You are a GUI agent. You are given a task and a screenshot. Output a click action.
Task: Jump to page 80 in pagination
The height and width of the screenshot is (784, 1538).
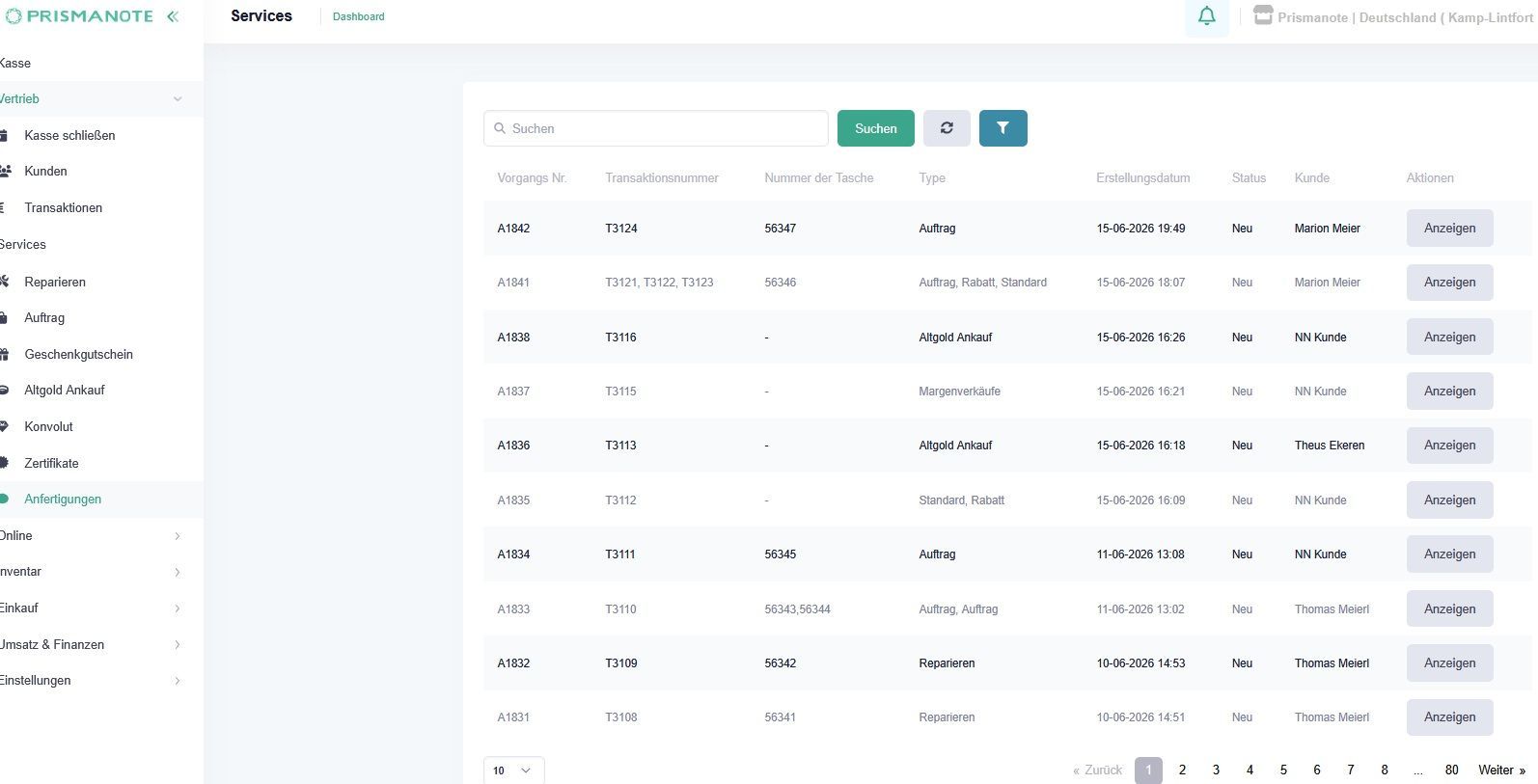click(1451, 770)
